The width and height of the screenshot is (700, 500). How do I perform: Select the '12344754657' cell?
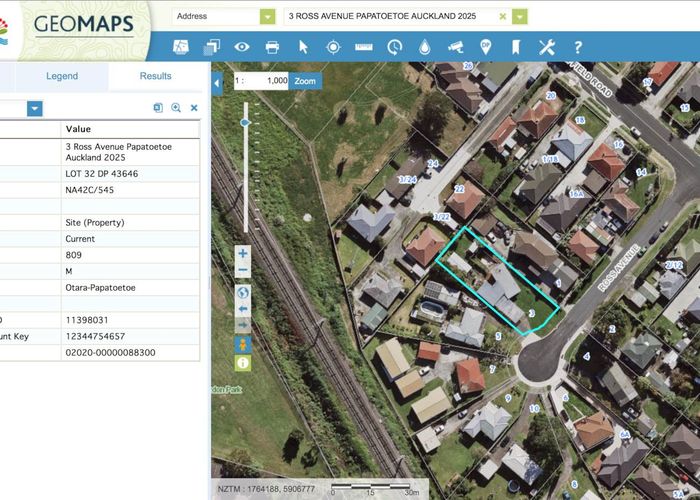pyautogui.click(x=130, y=336)
